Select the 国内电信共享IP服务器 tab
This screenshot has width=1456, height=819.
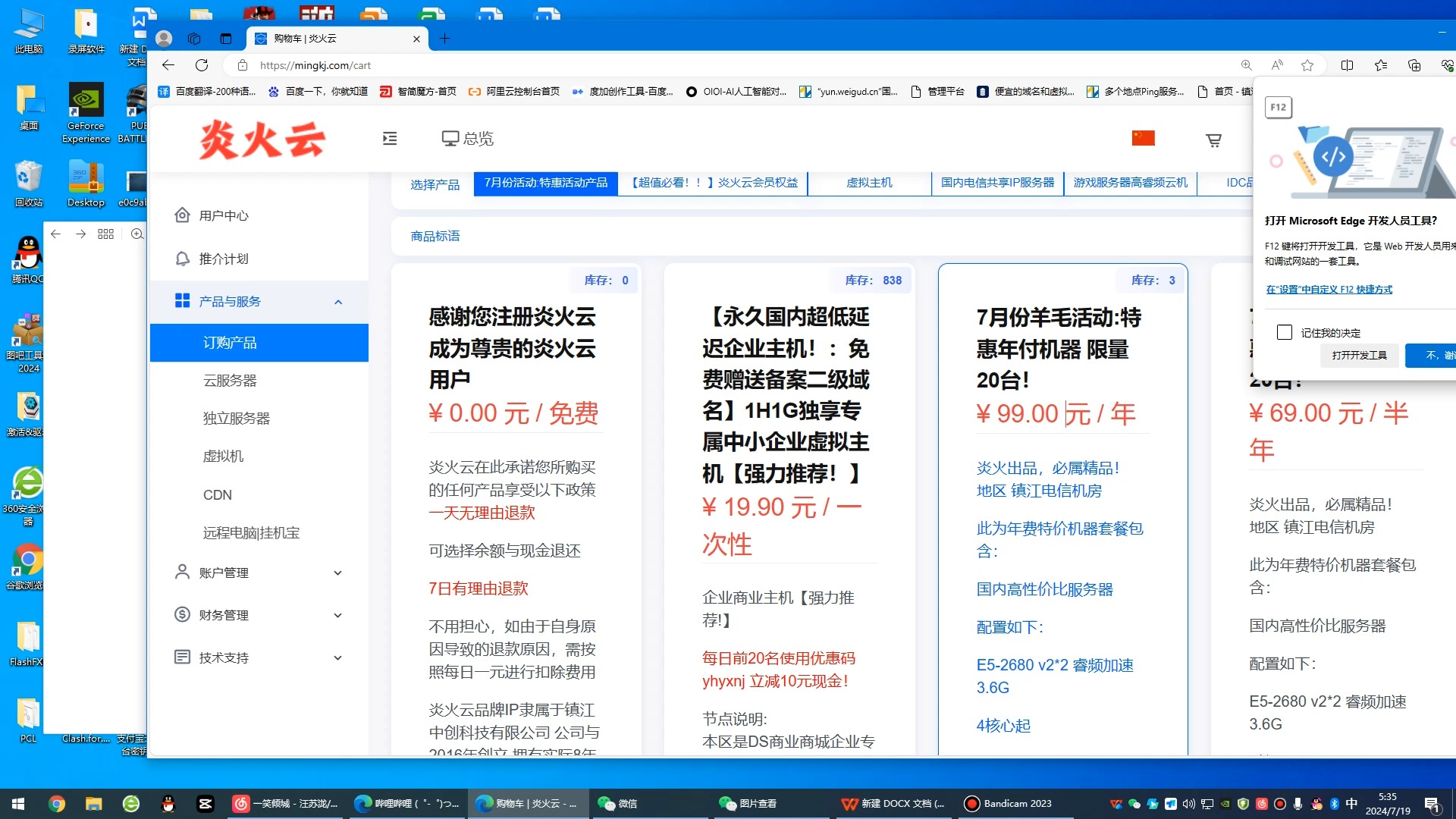pyautogui.click(x=997, y=182)
